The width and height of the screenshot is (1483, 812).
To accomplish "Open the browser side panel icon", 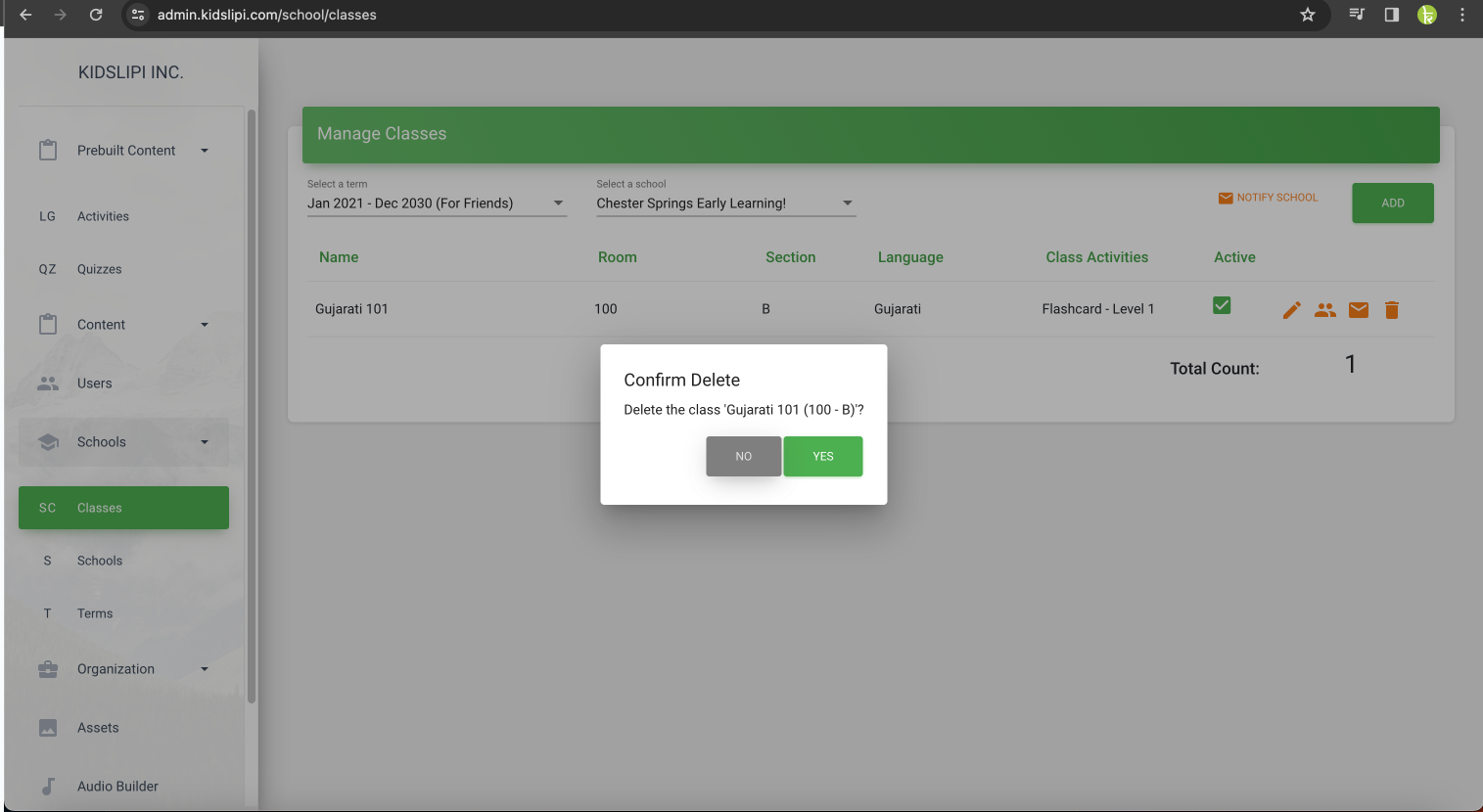I will tap(1392, 15).
